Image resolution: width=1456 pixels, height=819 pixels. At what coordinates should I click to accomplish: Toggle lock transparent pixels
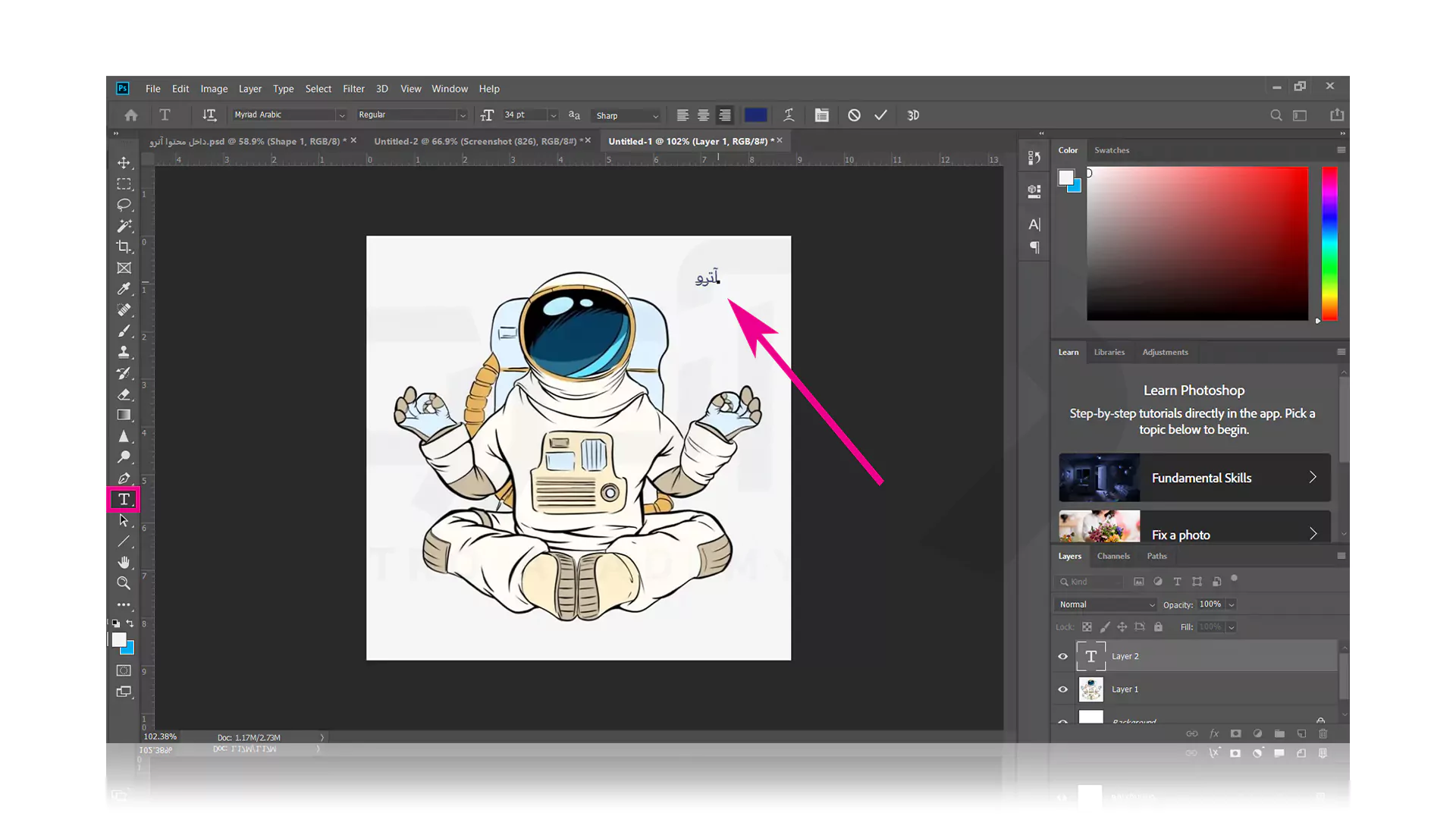pos(1087,627)
